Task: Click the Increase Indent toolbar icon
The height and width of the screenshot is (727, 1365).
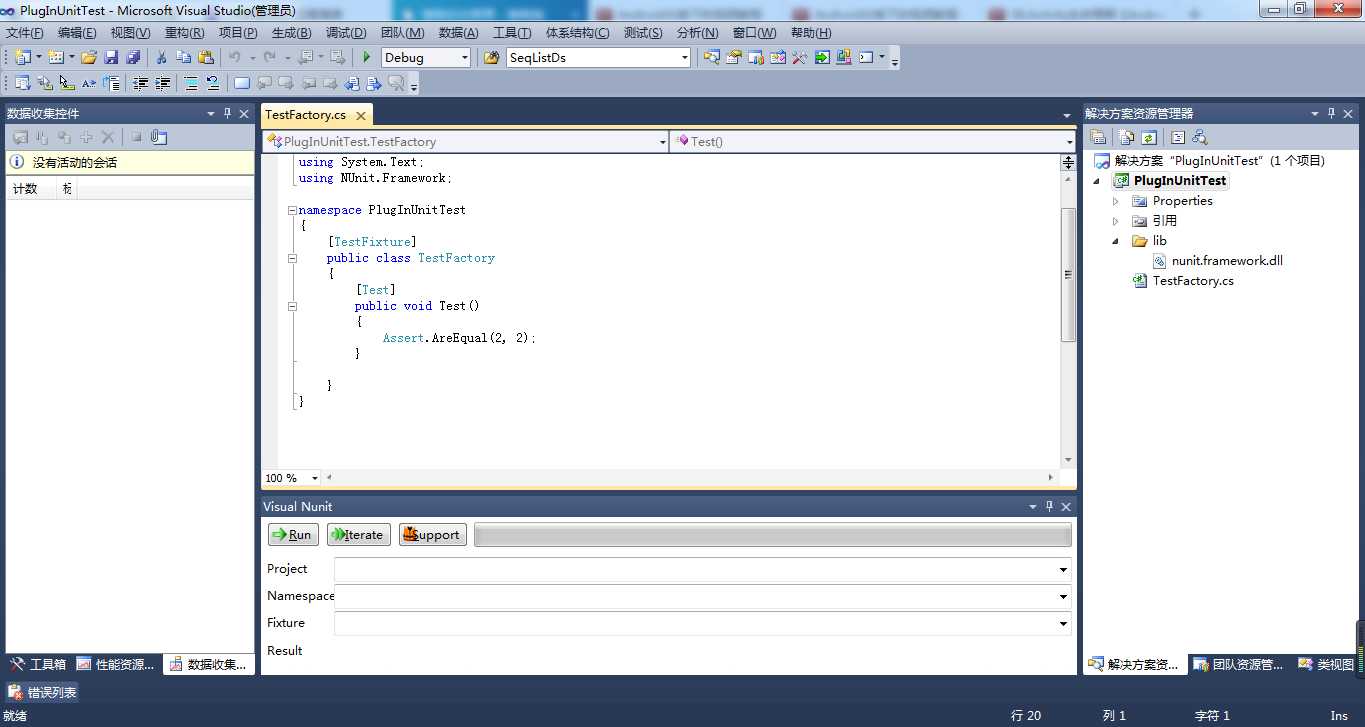Action: click(x=162, y=83)
